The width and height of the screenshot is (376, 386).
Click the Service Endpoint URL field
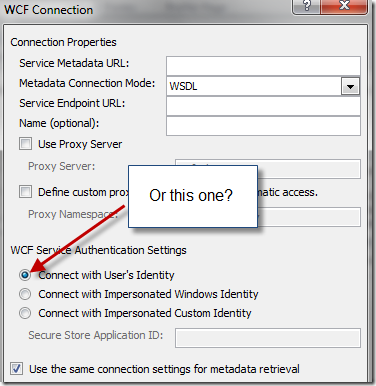(263, 106)
